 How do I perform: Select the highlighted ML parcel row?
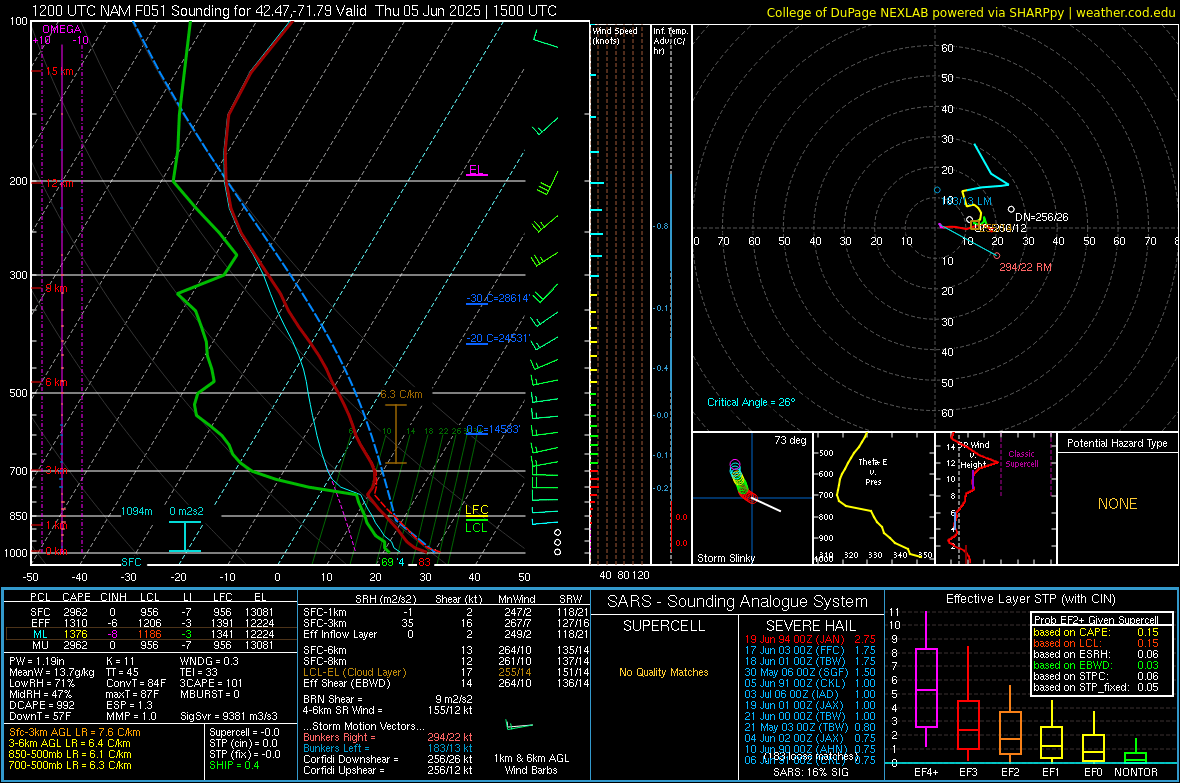tap(151, 634)
